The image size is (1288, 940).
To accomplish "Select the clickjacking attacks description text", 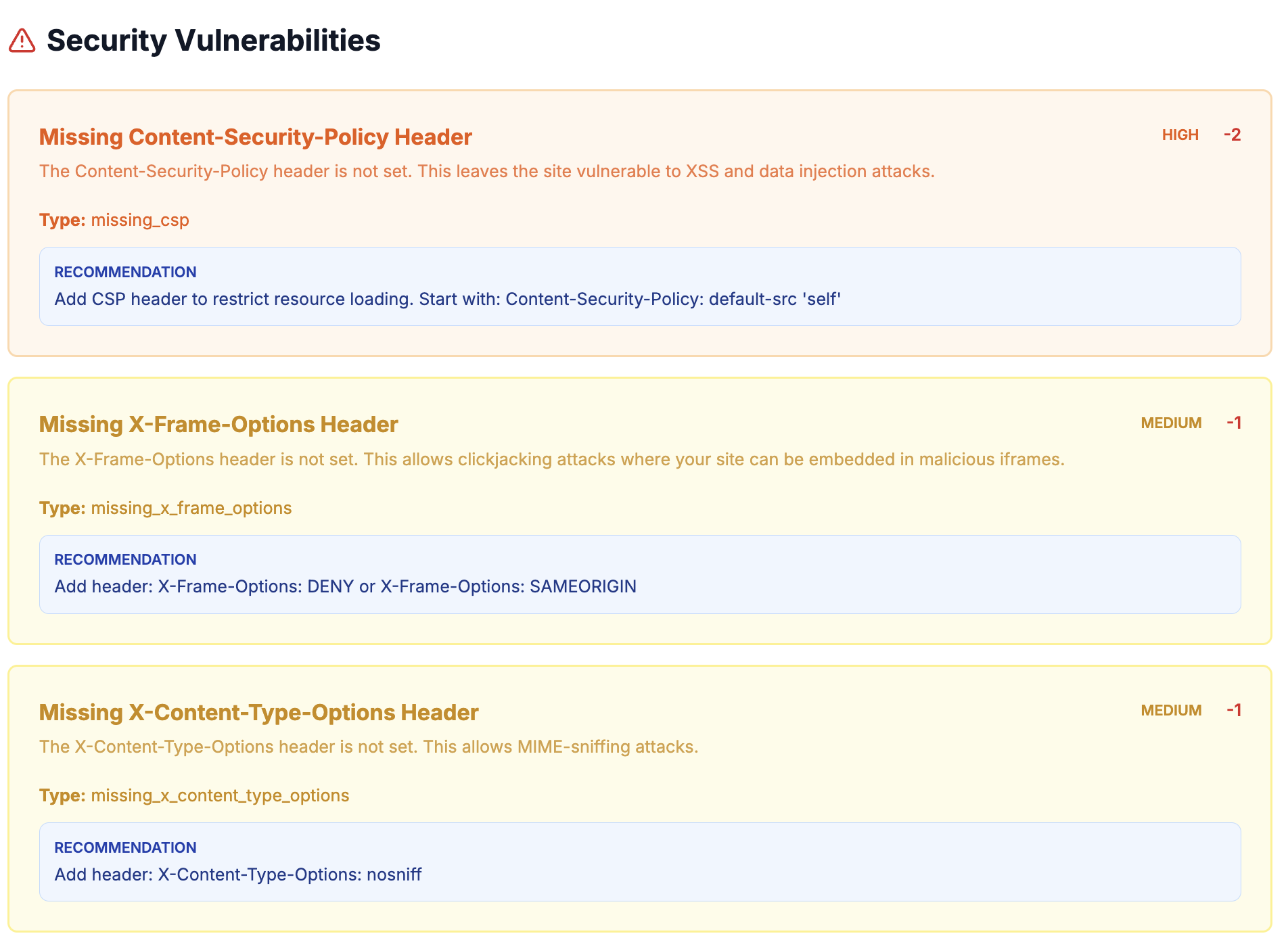I will point(551,460).
